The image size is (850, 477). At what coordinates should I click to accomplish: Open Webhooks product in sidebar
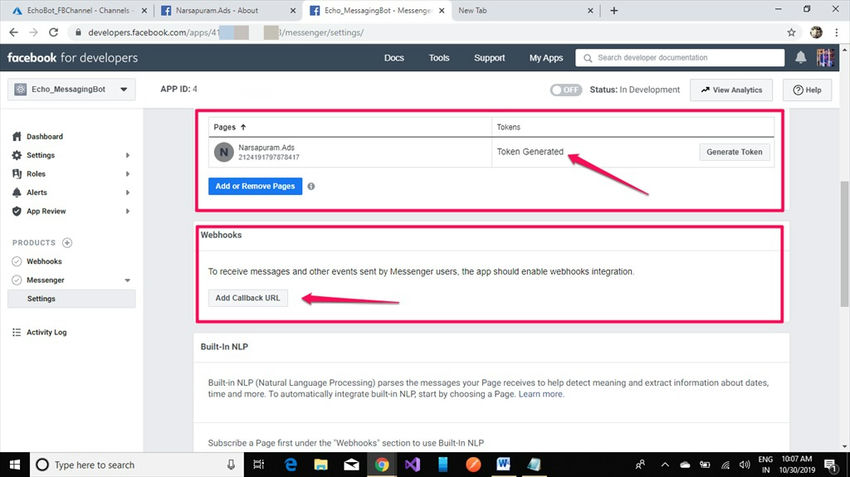(x=44, y=261)
